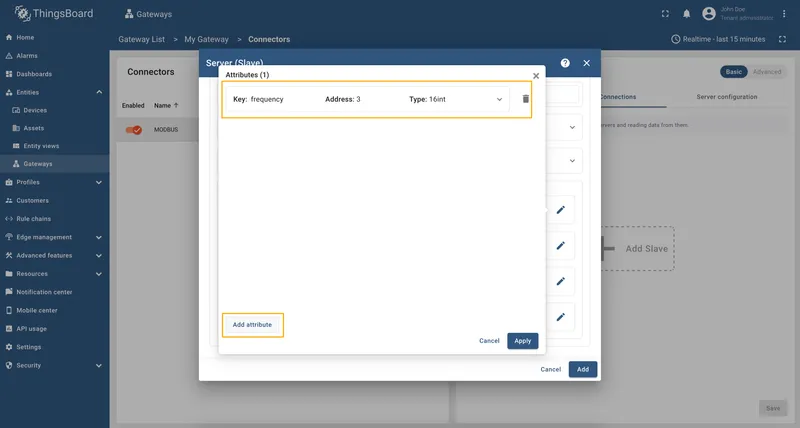Image resolution: width=800 pixels, height=428 pixels.
Task: Toggle fullscreen icon in top bar
Action: click(665, 14)
